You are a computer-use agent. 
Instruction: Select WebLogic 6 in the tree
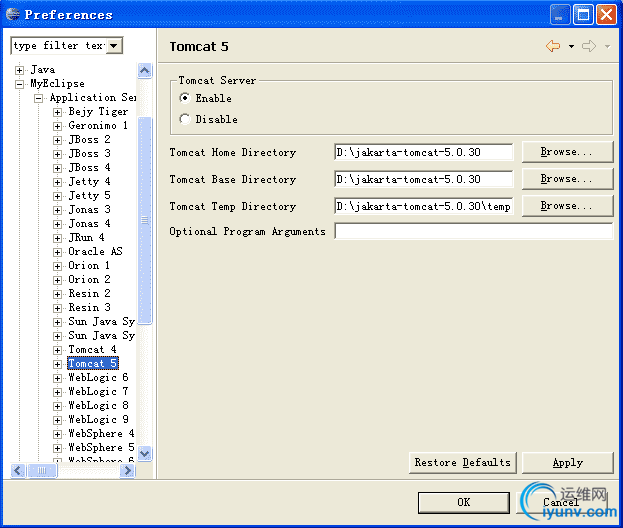[98, 377]
